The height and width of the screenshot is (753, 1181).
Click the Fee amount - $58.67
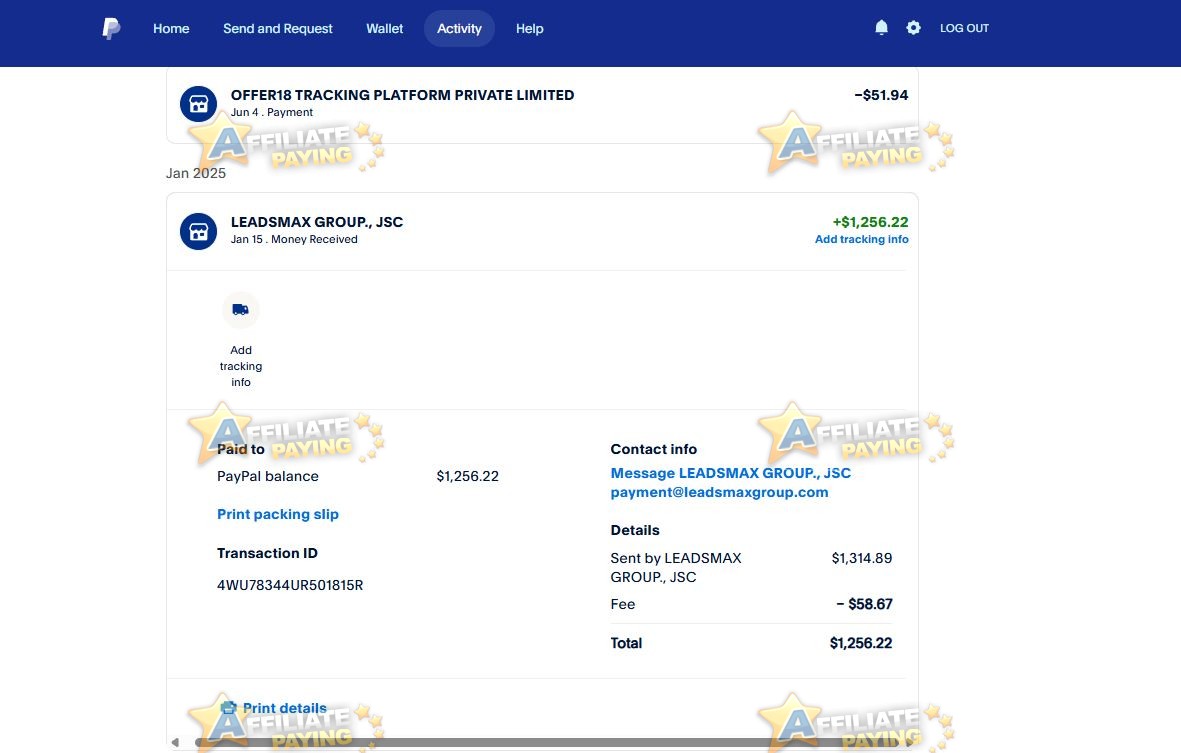point(865,604)
